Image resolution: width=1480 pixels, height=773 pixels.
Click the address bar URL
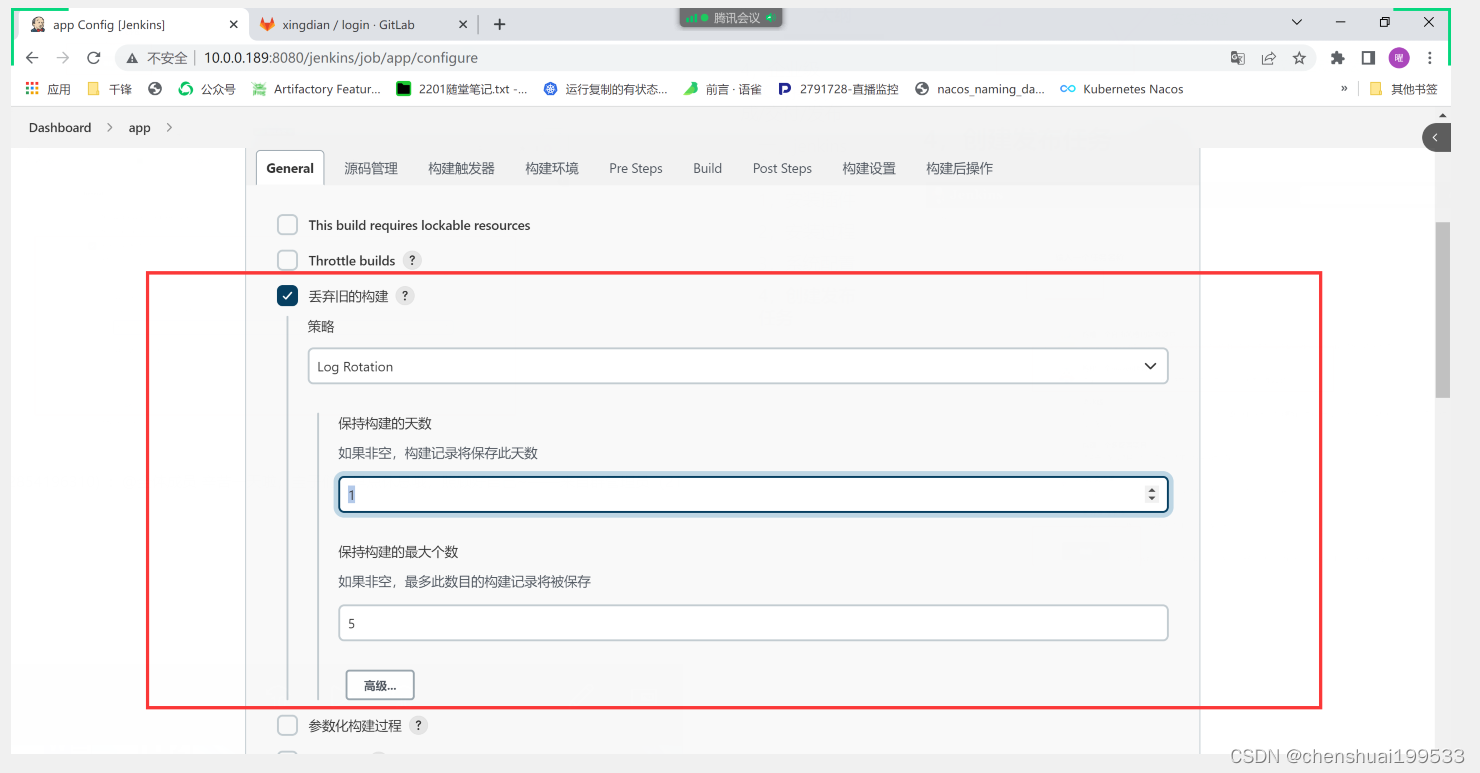(x=341, y=58)
